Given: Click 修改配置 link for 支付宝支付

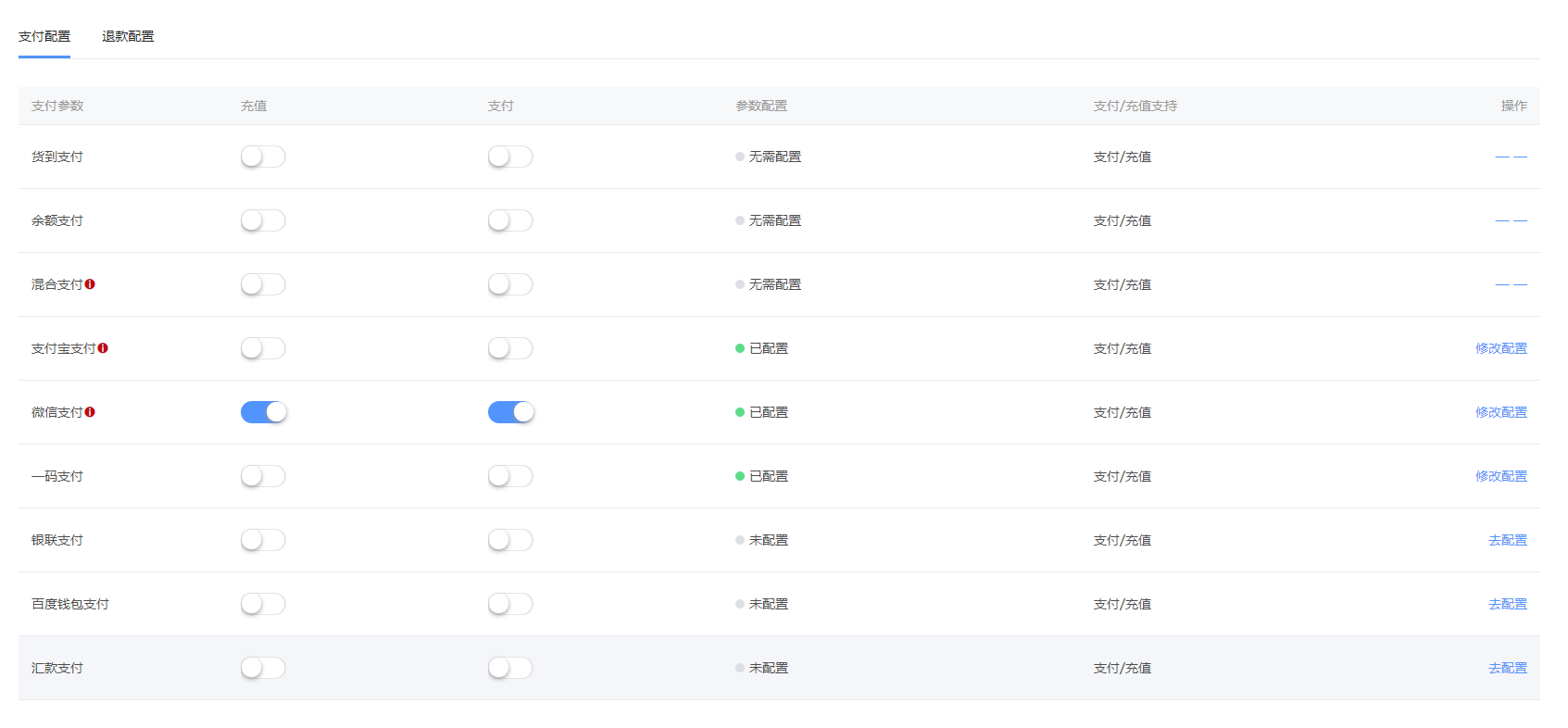Looking at the screenshot, I should [x=1501, y=348].
